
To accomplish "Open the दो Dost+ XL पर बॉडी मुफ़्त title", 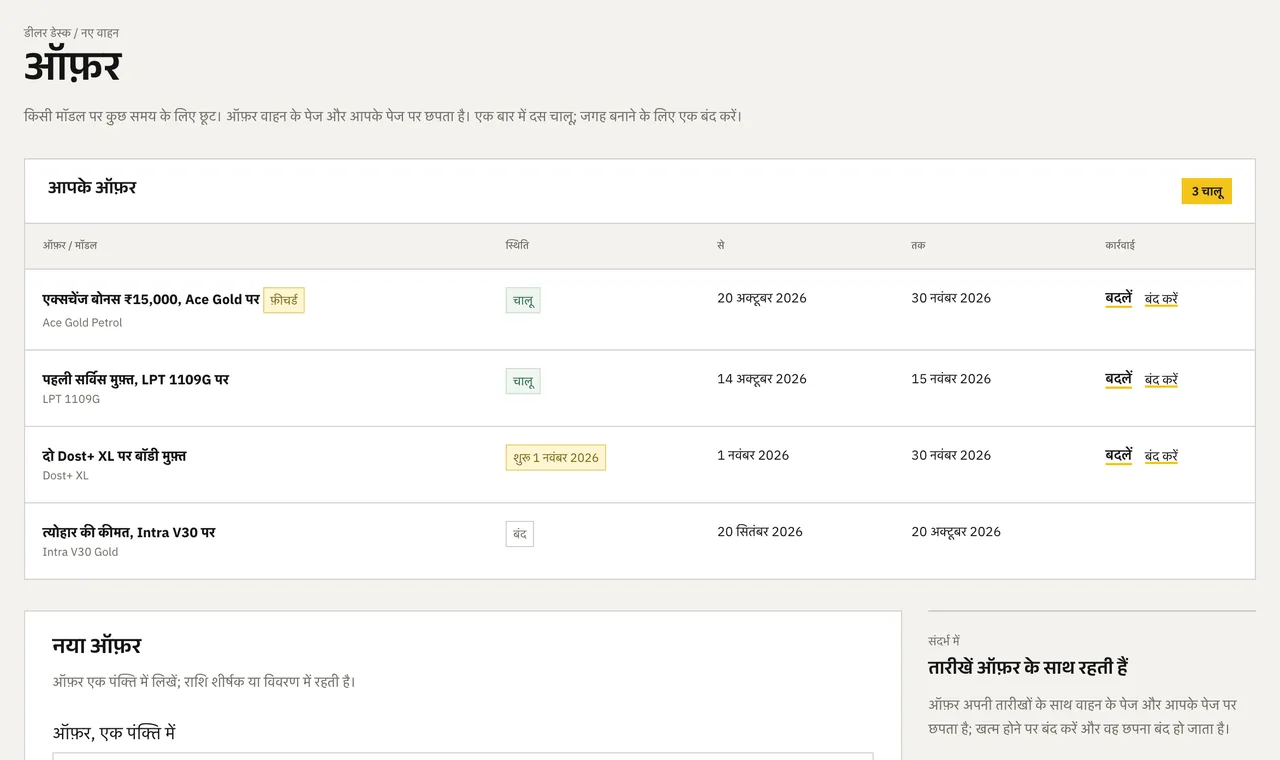I will pos(114,455).
